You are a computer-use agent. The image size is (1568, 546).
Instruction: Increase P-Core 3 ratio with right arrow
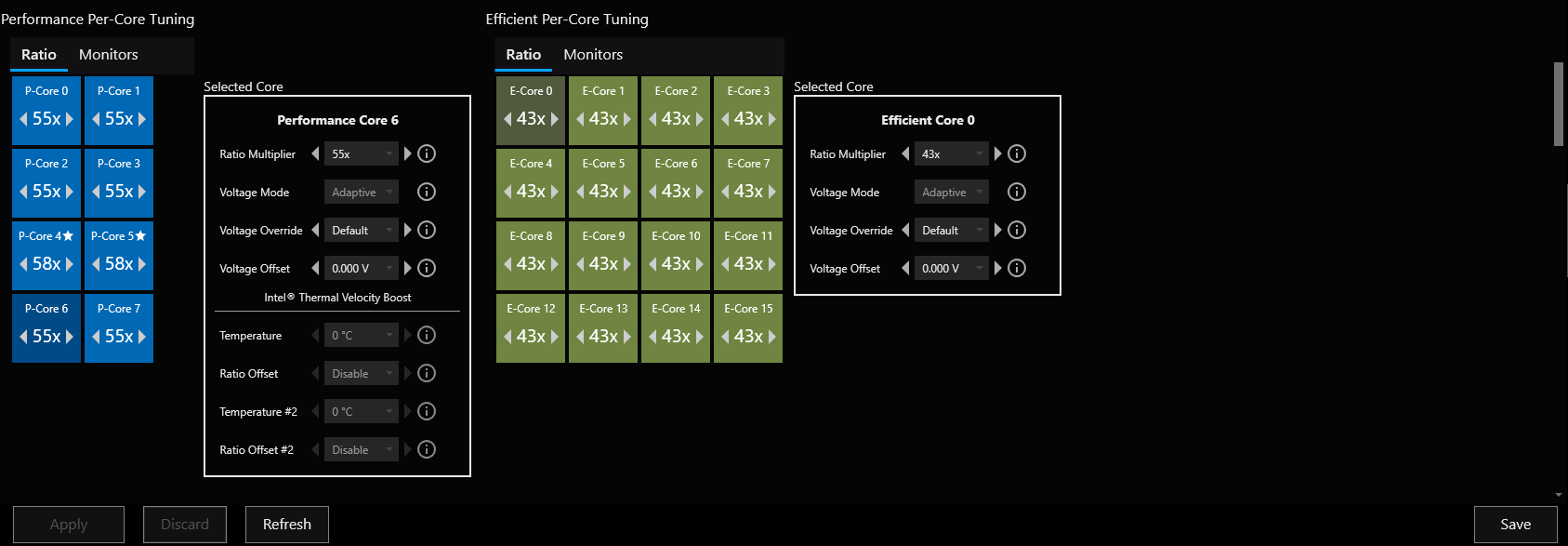[x=141, y=192]
